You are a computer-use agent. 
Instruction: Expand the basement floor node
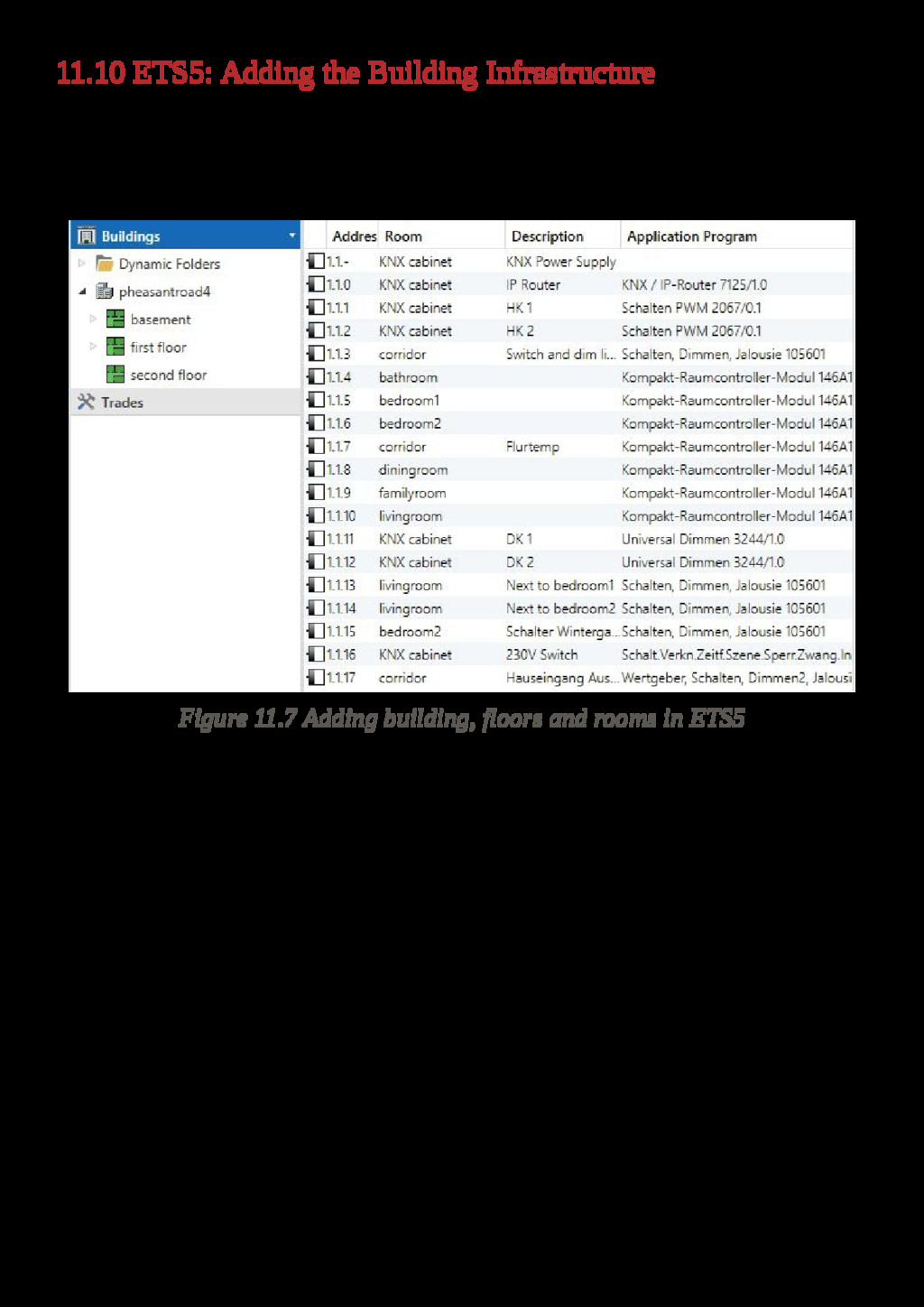tap(93, 320)
